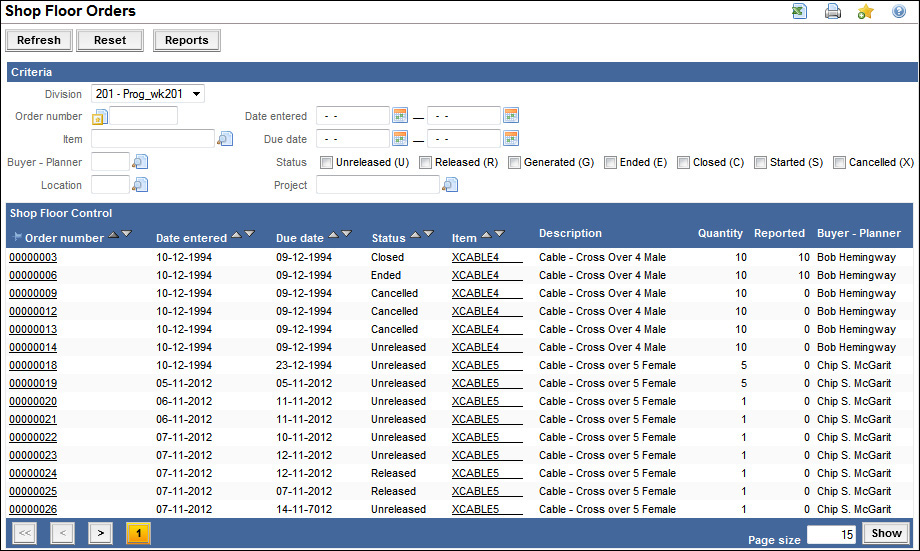Click the favorites star icon
Viewport: 920px width, 551px height.
pos(865,12)
